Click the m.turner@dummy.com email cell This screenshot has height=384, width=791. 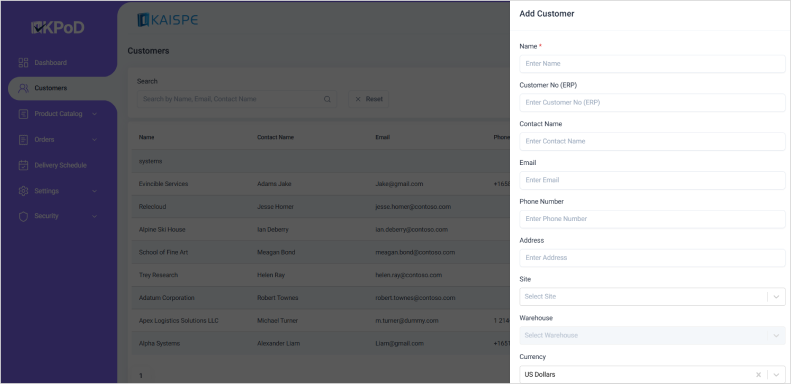(407, 320)
